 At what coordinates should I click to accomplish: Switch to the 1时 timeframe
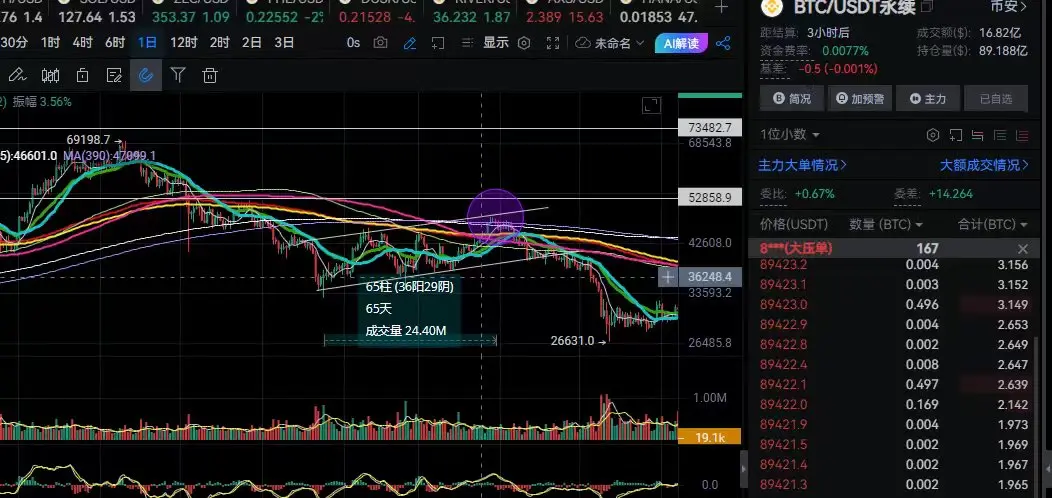tap(50, 43)
